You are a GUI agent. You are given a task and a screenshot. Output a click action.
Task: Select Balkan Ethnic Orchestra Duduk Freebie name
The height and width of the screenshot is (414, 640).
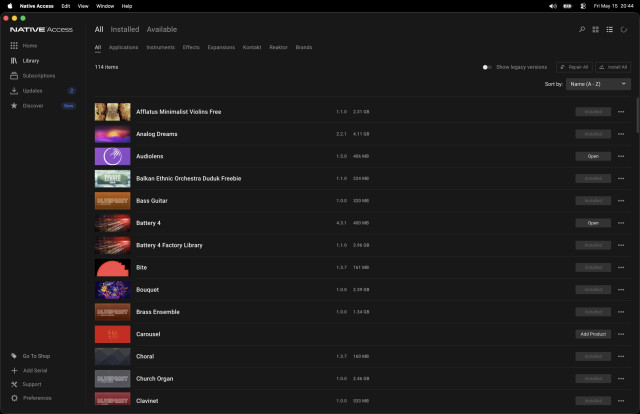point(189,178)
